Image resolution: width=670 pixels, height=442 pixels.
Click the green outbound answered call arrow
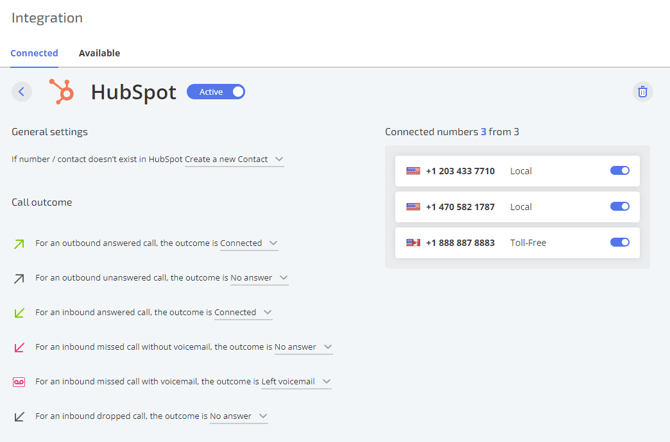point(19,244)
